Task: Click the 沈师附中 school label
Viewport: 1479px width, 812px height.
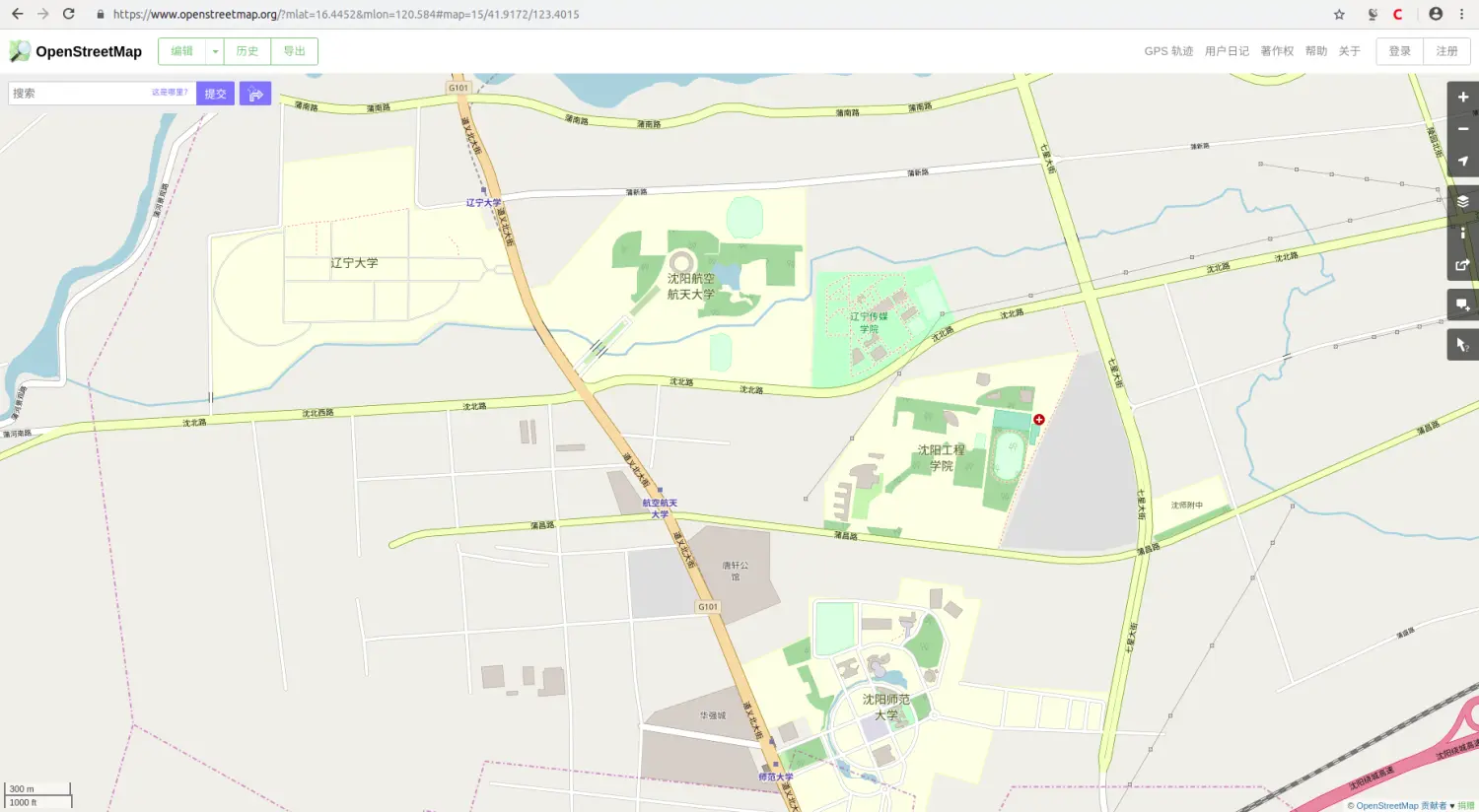Action: click(x=1187, y=506)
